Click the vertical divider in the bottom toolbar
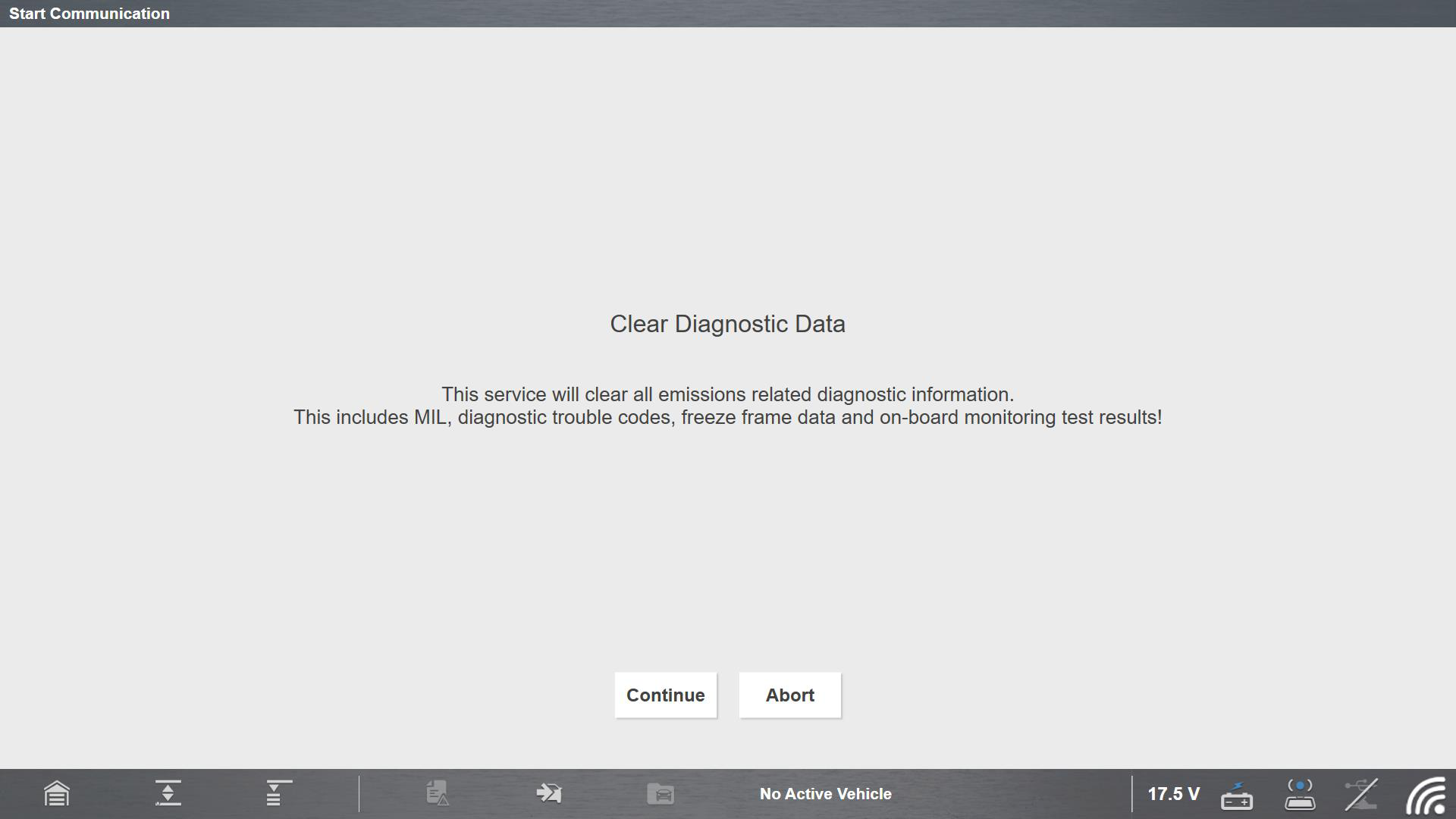Screen dimensions: 1456x819 (x=359, y=793)
